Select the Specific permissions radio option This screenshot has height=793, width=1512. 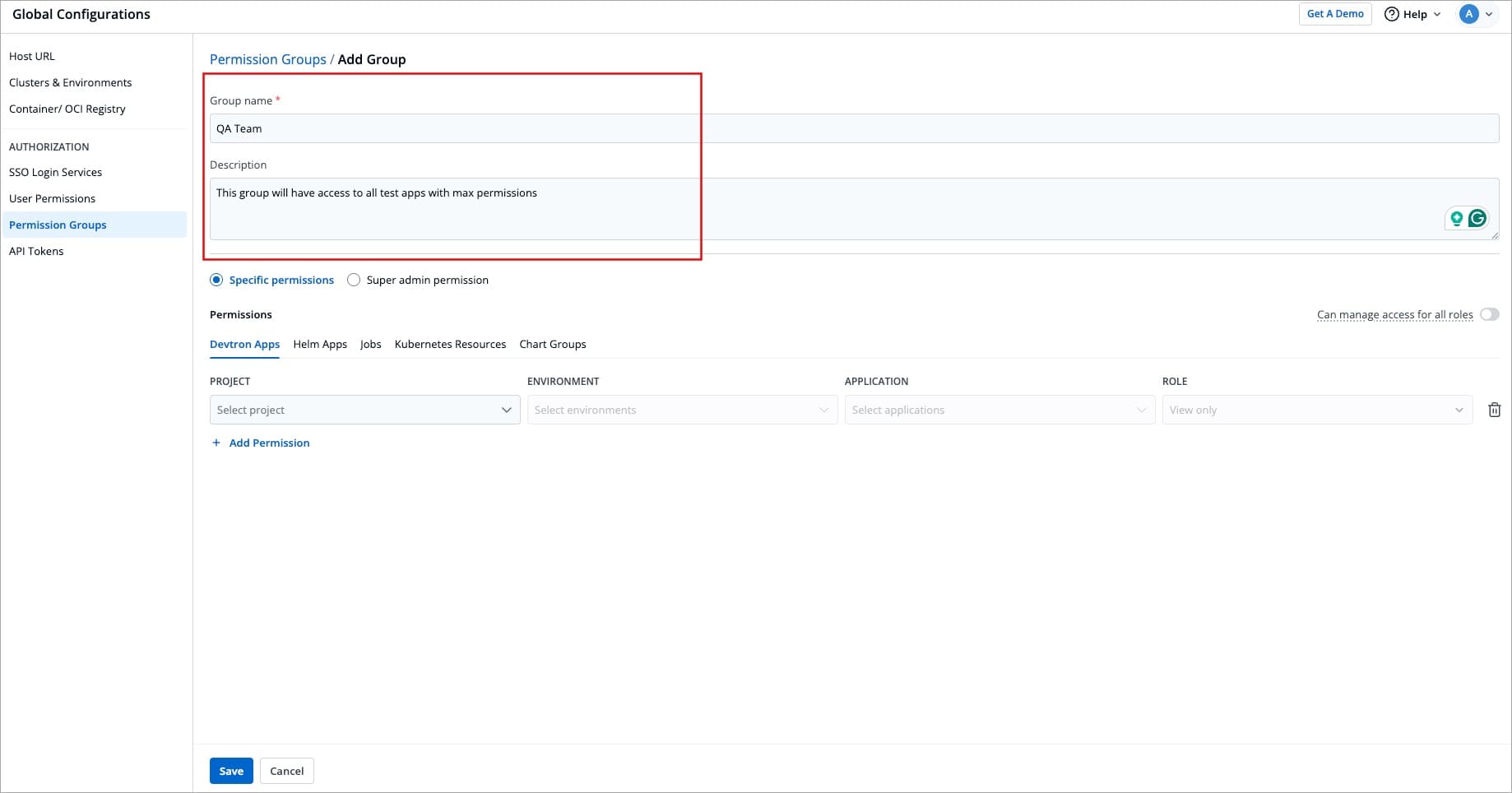click(x=216, y=280)
